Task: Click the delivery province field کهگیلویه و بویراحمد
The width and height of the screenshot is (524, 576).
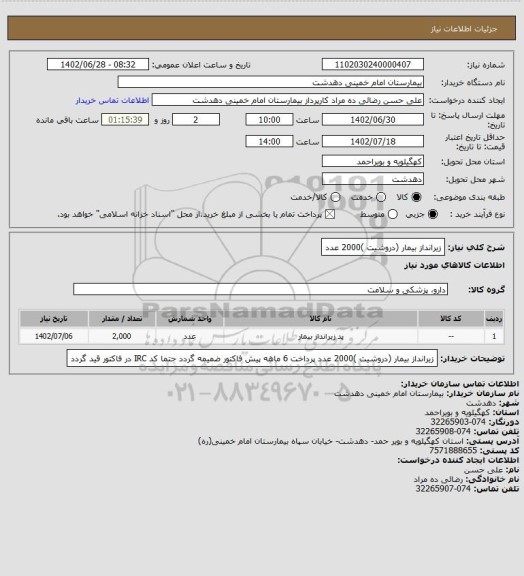Action: (373, 161)
